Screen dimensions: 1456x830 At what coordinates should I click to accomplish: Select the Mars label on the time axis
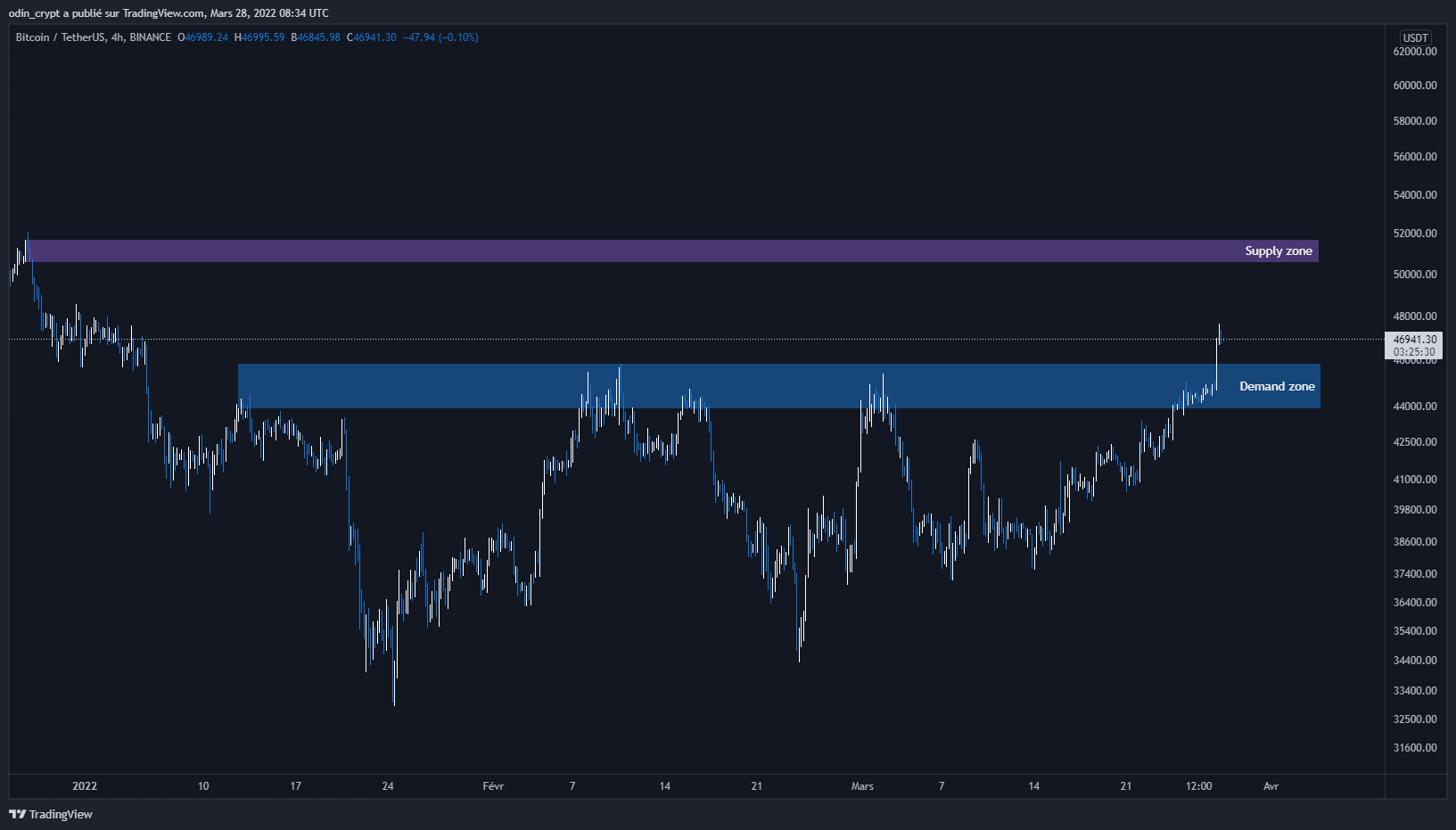click(x=861, y=786)
